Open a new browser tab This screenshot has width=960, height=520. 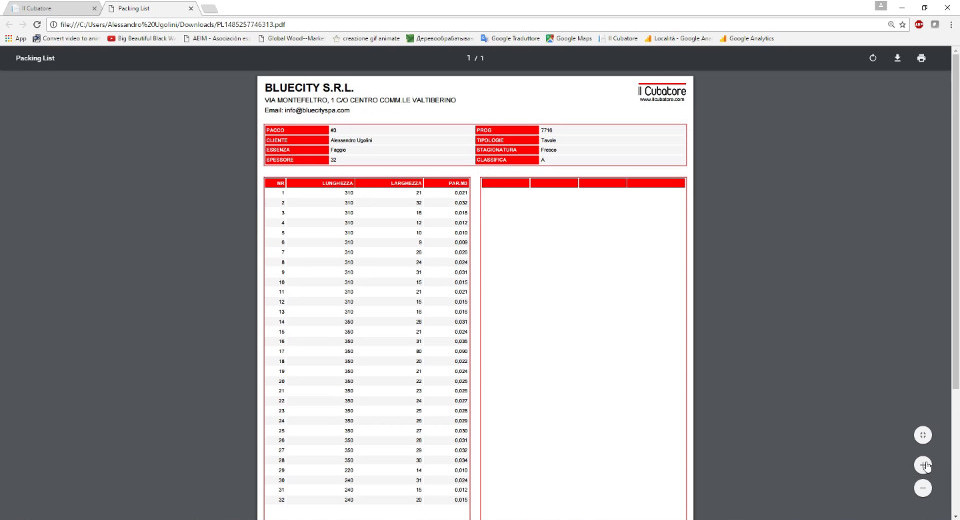click(209, 9)
